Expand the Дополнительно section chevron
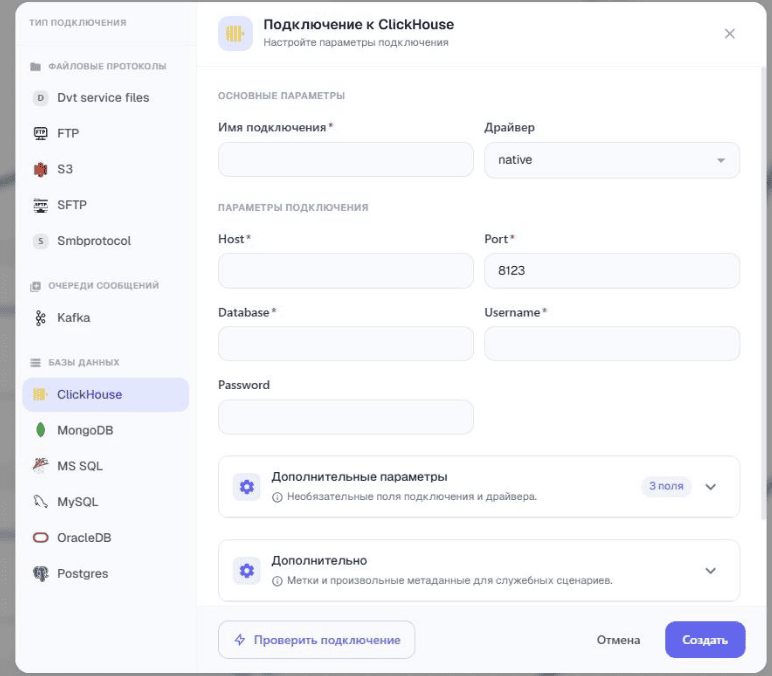Screen dimensions: 772x676 (710, 571)
